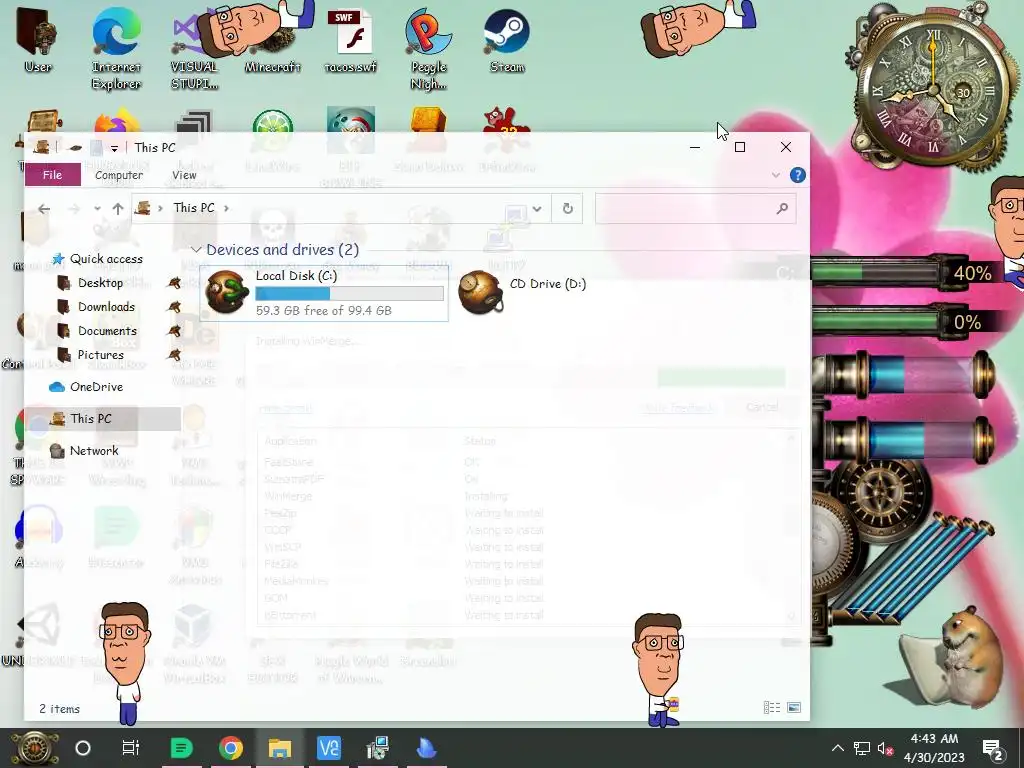Unpin Desktop using its pin icon
This screenshot has height=768, width=1024.
[x=174, y=283]
